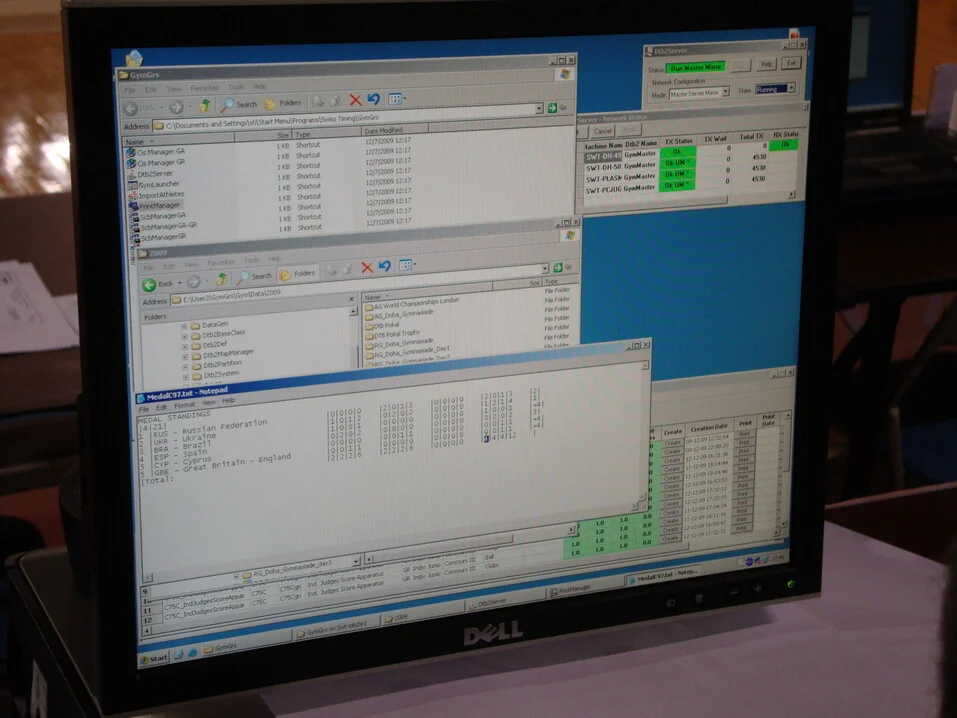The height and width of the screenshot is (718, 957).
Task: Open the State dropdown showing Running
Action: pyautogui.click(x=791, y=89)
